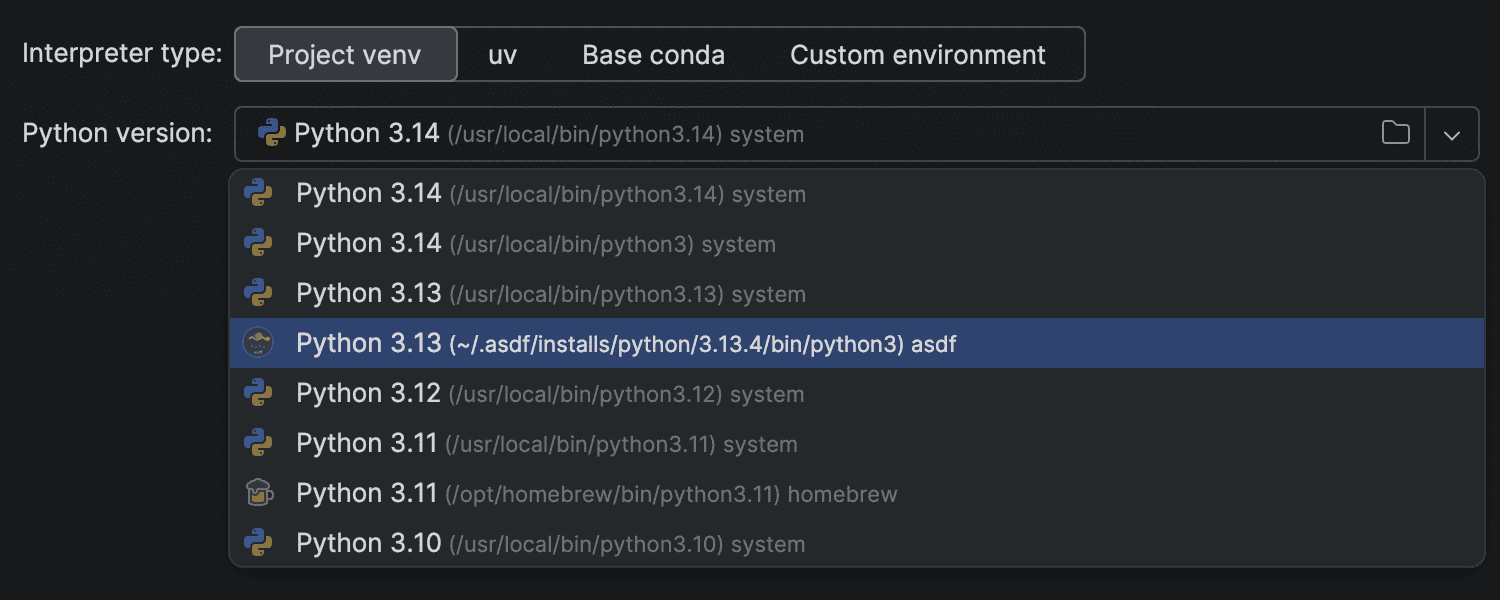This screenshot has width=1500, height=600.
Task: Click Python icon beside system python3.13 entry
Action: pos(258,293)
